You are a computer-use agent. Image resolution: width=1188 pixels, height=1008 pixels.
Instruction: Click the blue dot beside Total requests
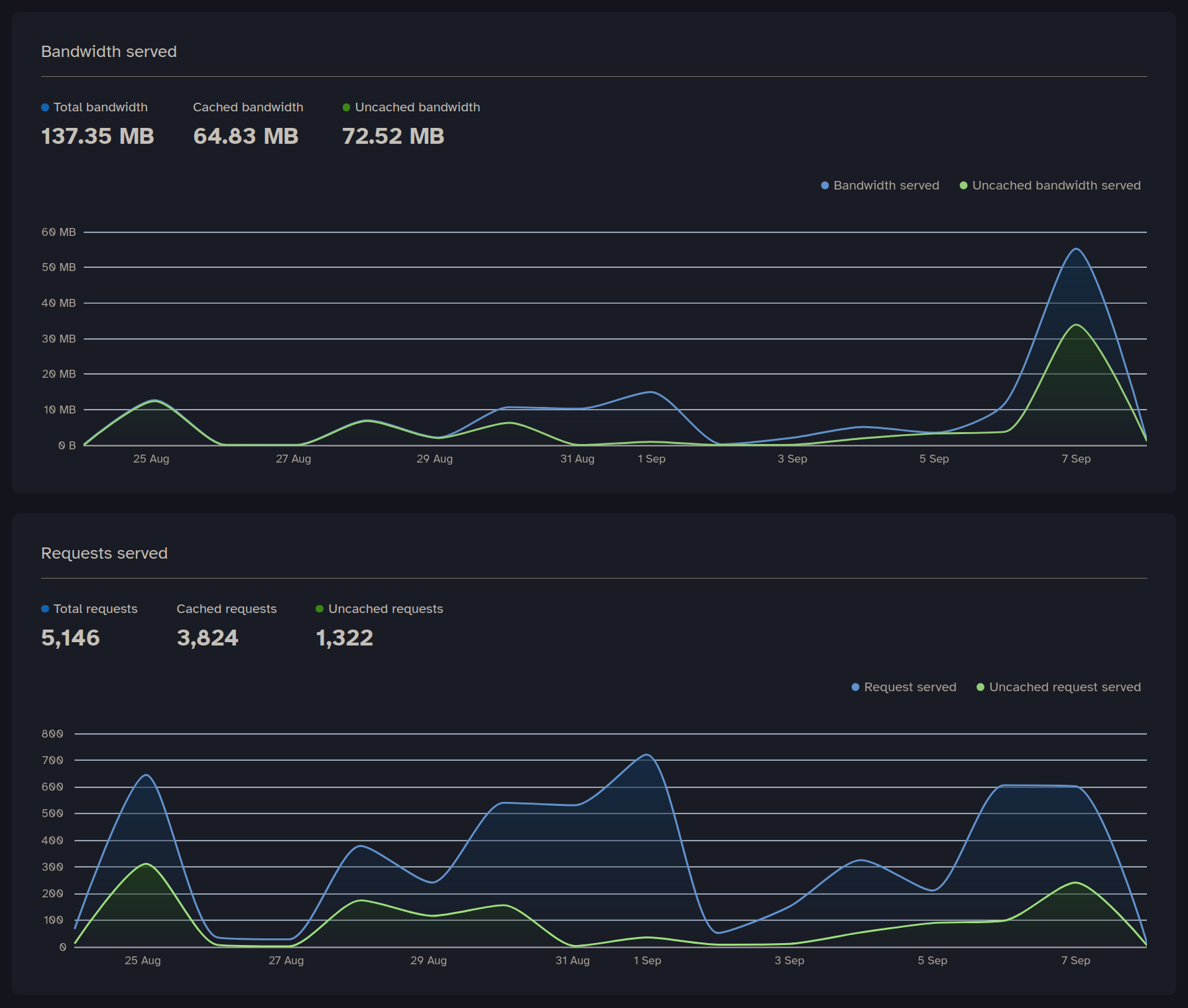pyautogui.click(x=45, y=609)
